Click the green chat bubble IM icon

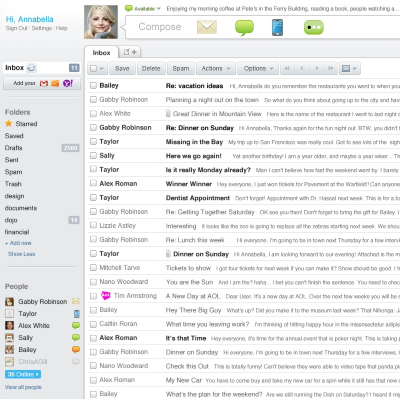pyautogui.click(x=244, y=27)
